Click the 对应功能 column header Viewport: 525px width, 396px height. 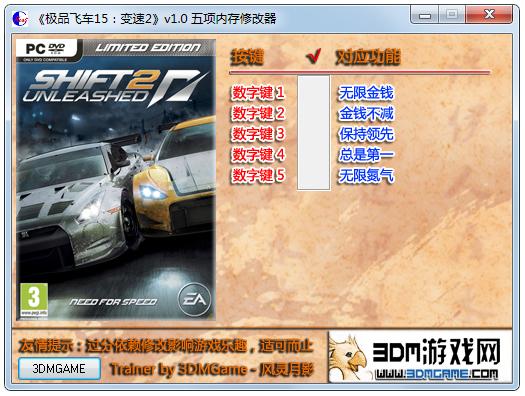[368, 57]
